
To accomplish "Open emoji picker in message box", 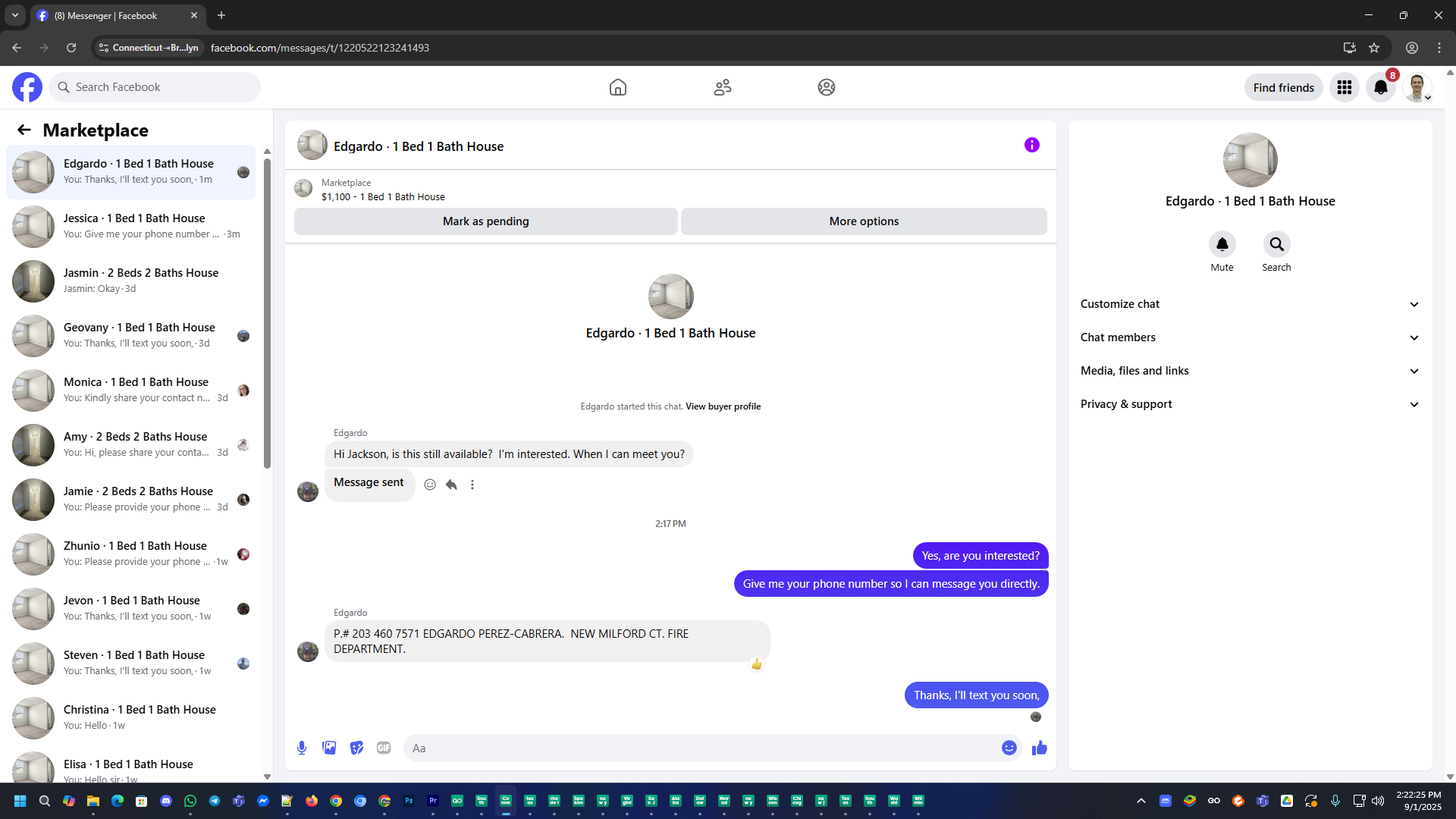I will 1009,748.
